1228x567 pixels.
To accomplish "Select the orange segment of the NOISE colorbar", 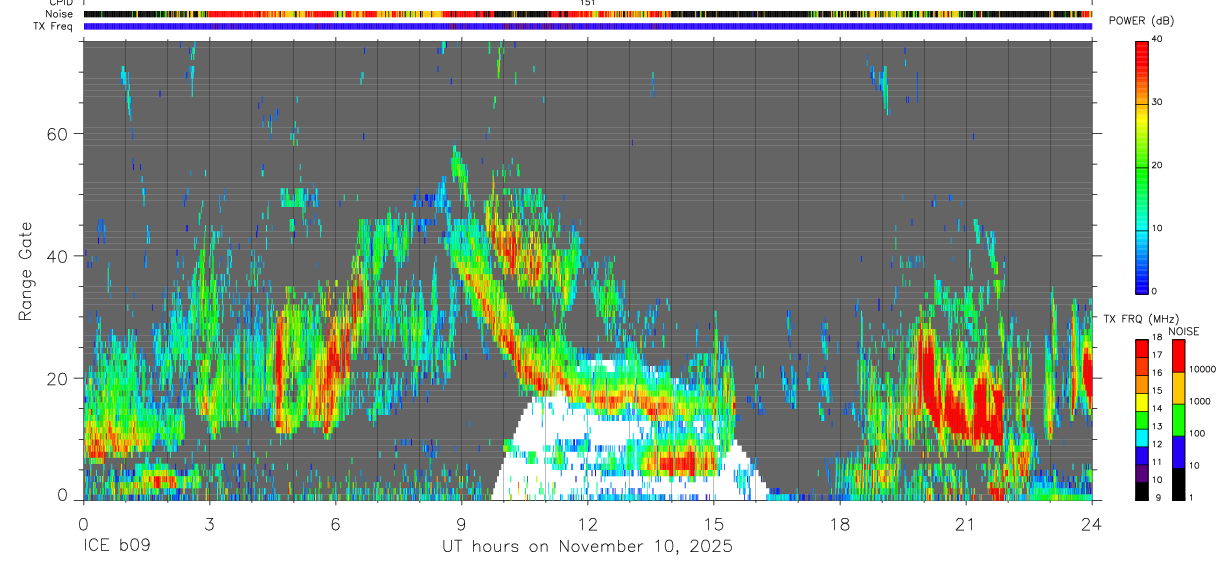I will click(x=1177, y=387).
